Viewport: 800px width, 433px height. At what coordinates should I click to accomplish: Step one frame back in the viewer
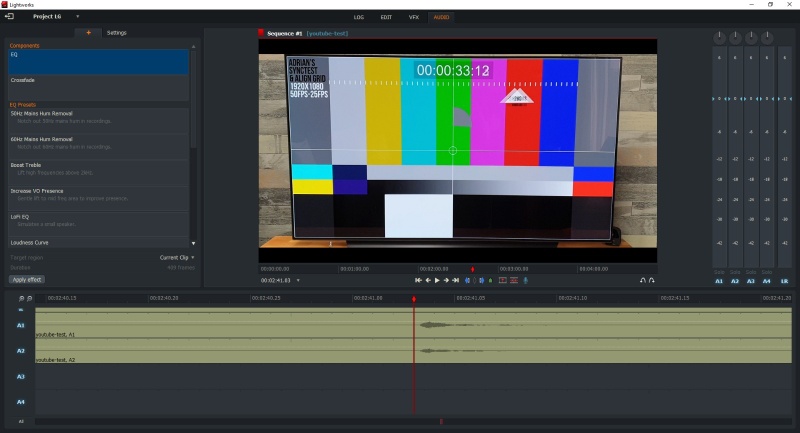[427, 281]
